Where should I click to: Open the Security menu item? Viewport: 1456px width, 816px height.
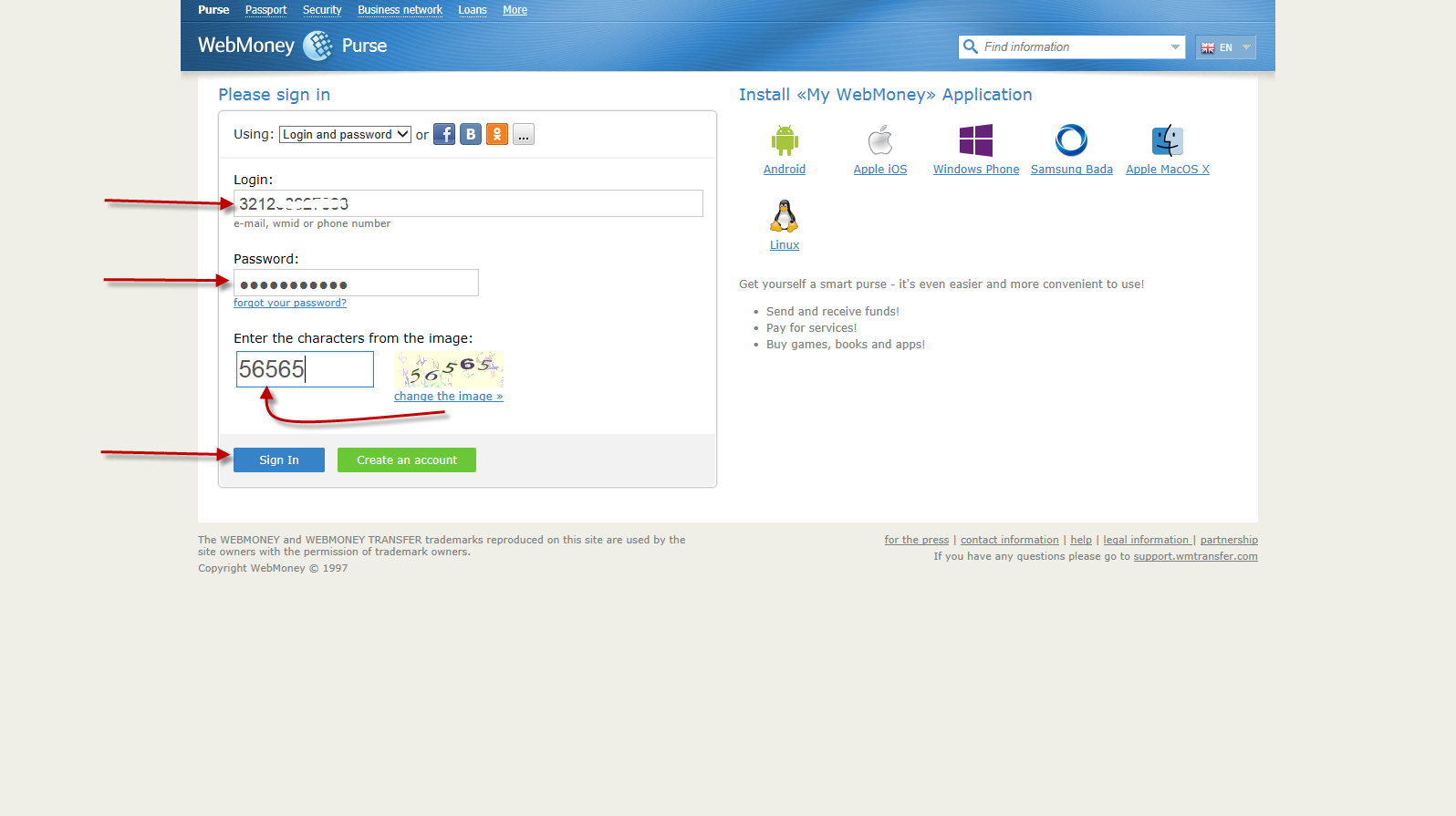pyautogui.click(x=322, y=10)
